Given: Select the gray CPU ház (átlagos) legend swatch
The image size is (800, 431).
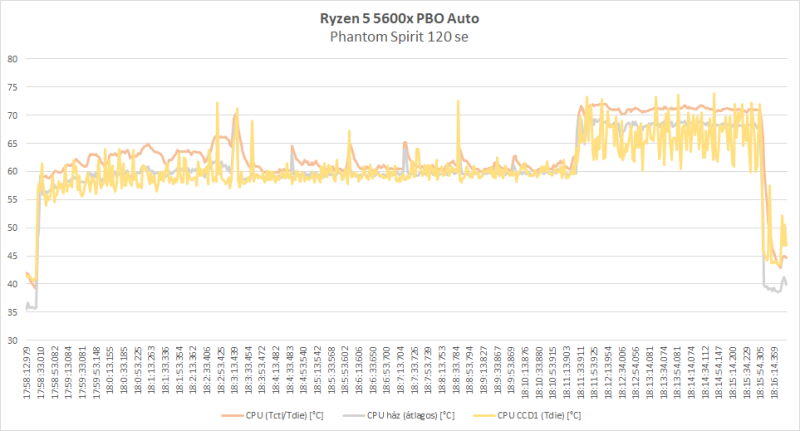Looking at the screenshot, I should click(353, 416).
